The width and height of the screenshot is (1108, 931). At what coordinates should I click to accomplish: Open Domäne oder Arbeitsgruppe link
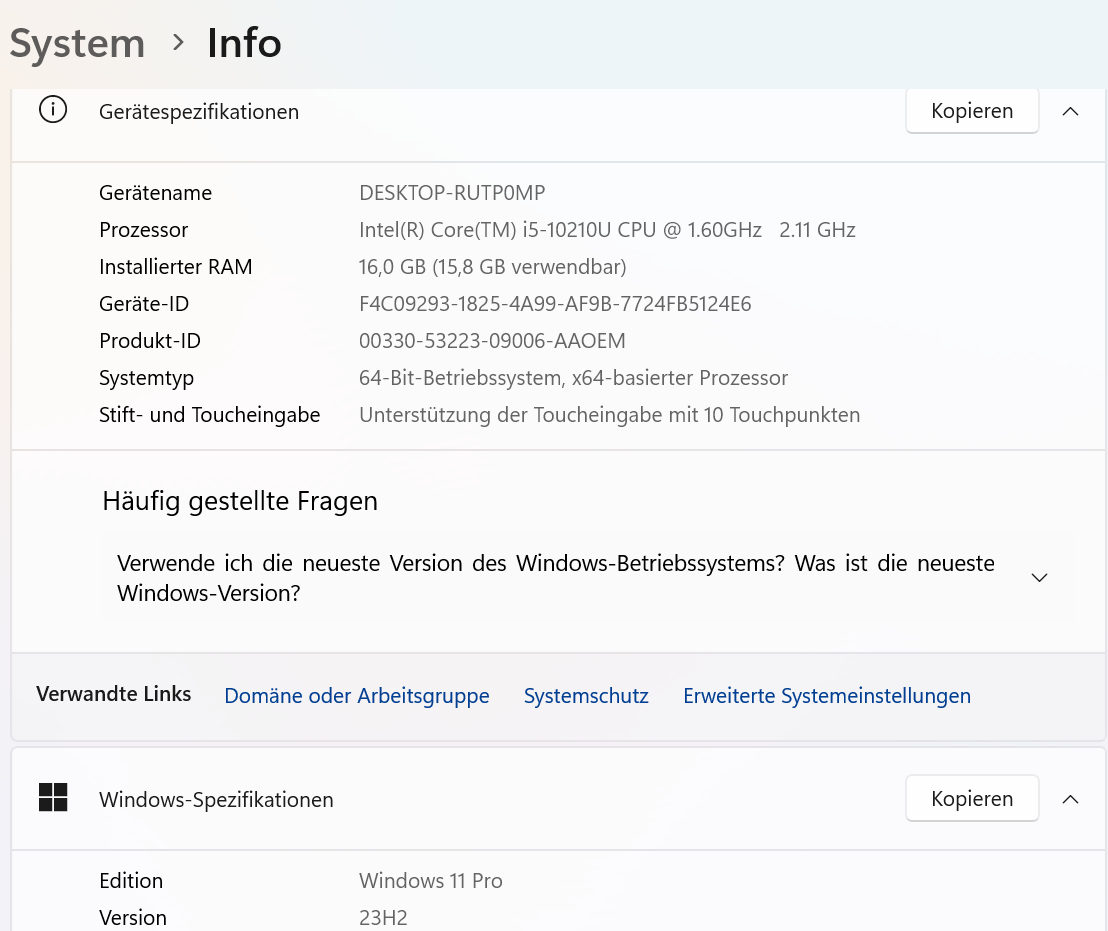[x=357, y=696]
